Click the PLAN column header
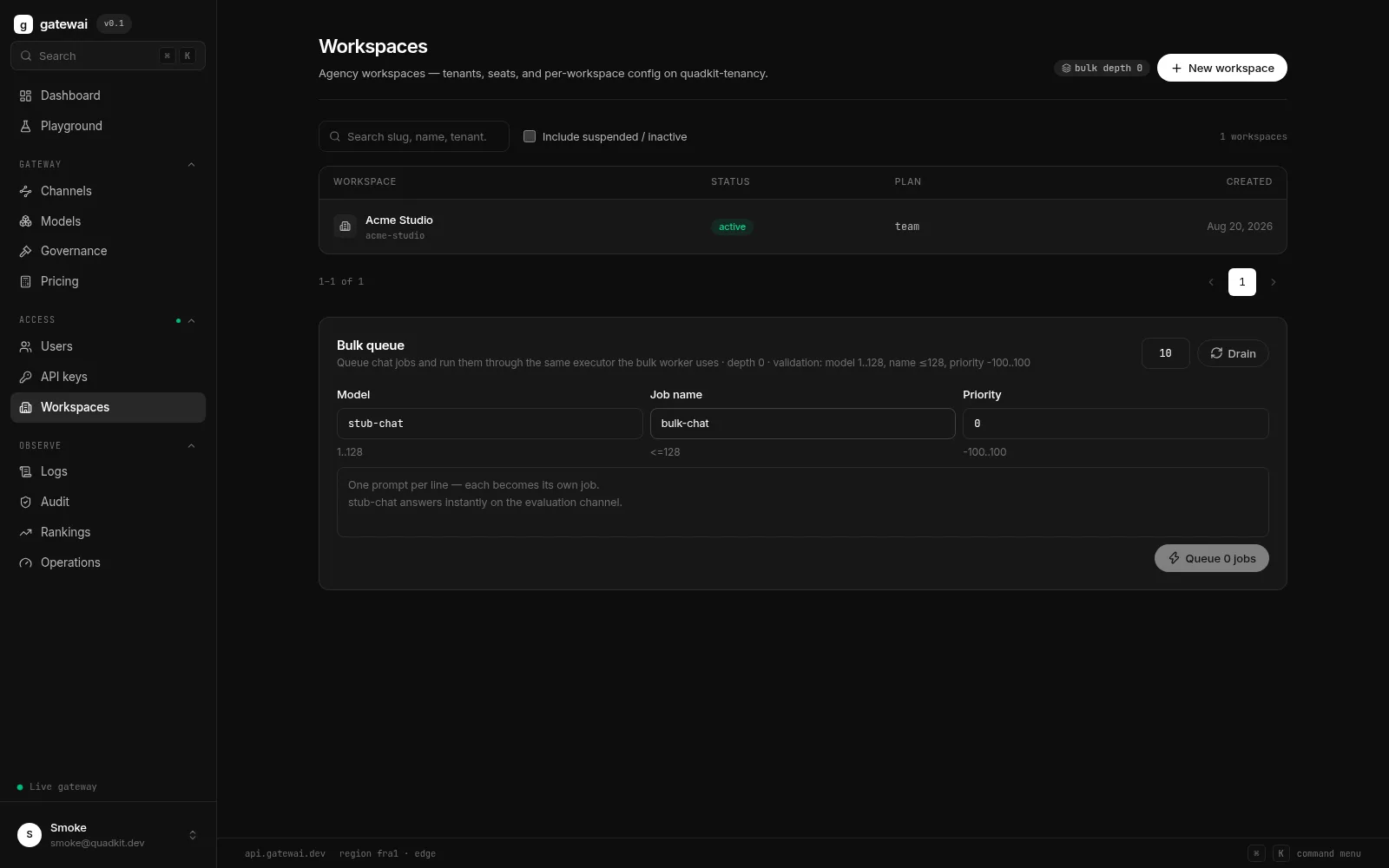This screenshot has height=868, width=1389. [908, 182]
